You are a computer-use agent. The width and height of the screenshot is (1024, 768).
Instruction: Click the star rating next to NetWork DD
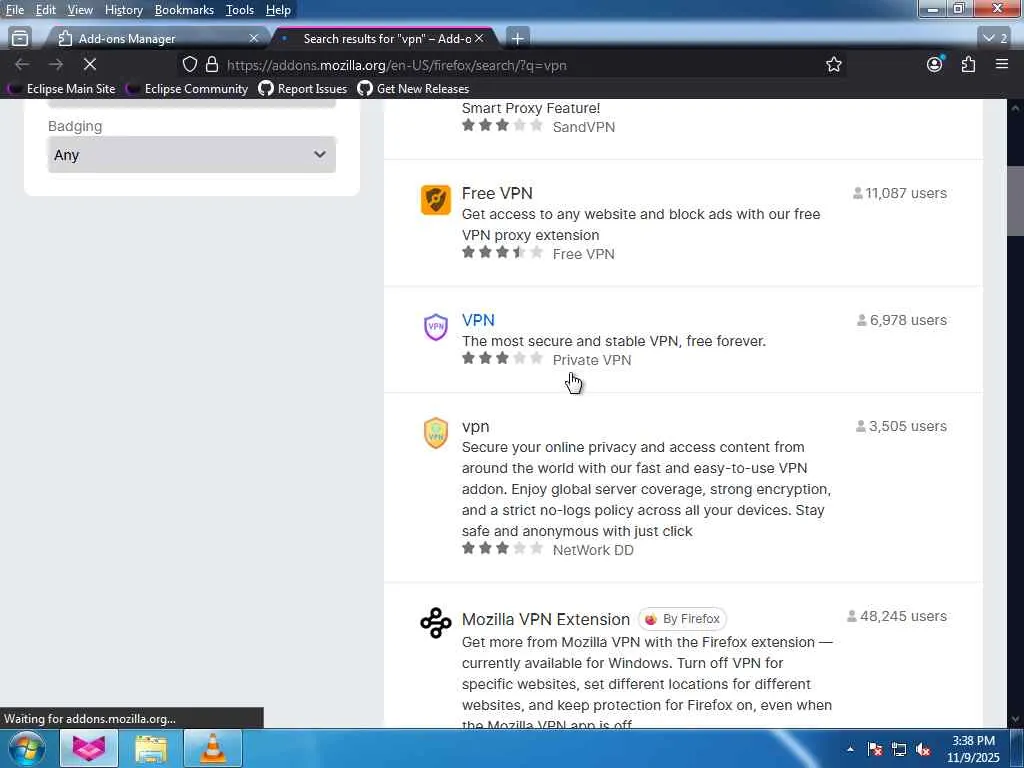click(x=502, y=549)
